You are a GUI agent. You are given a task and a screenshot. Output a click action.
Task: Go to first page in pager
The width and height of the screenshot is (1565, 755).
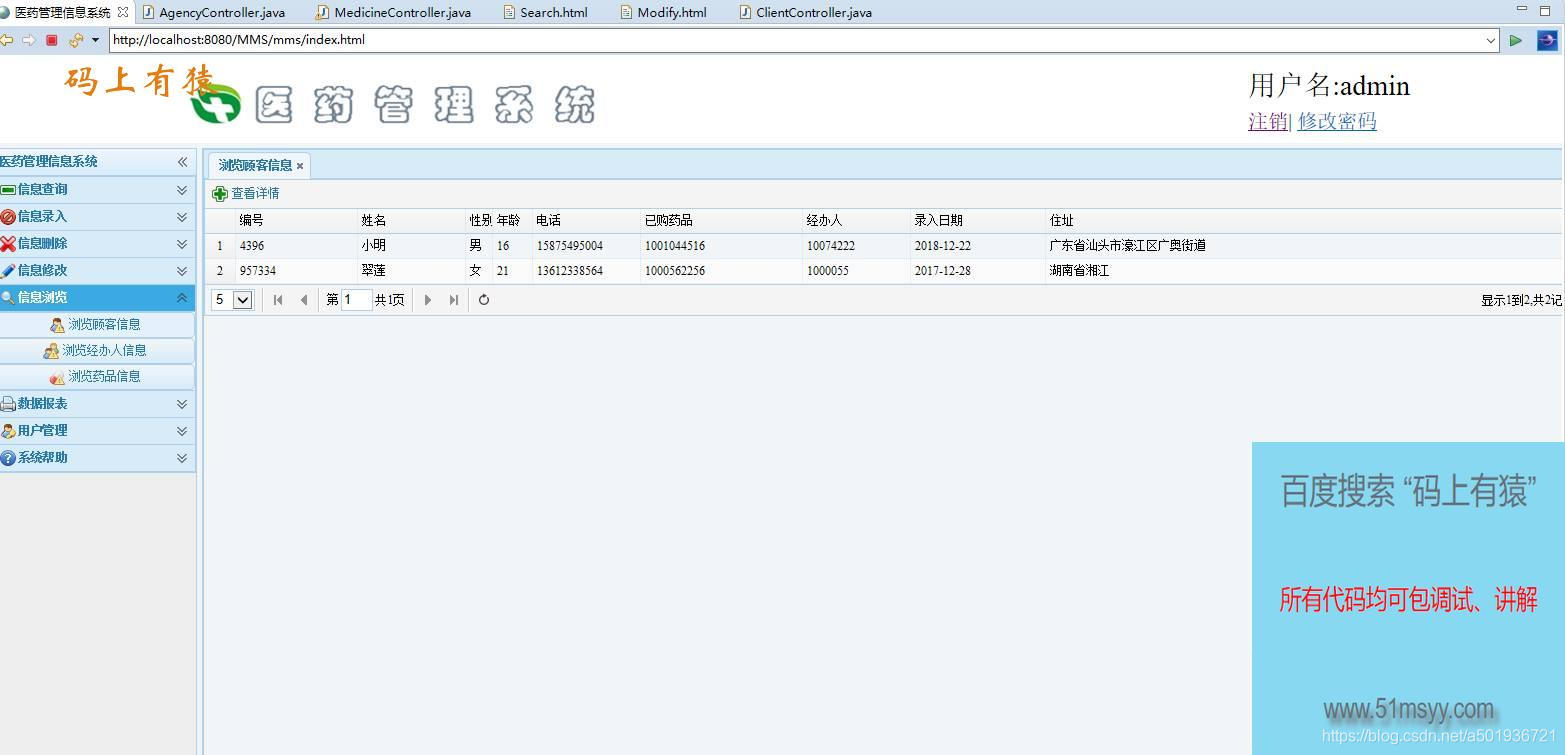tap(278, 300)
